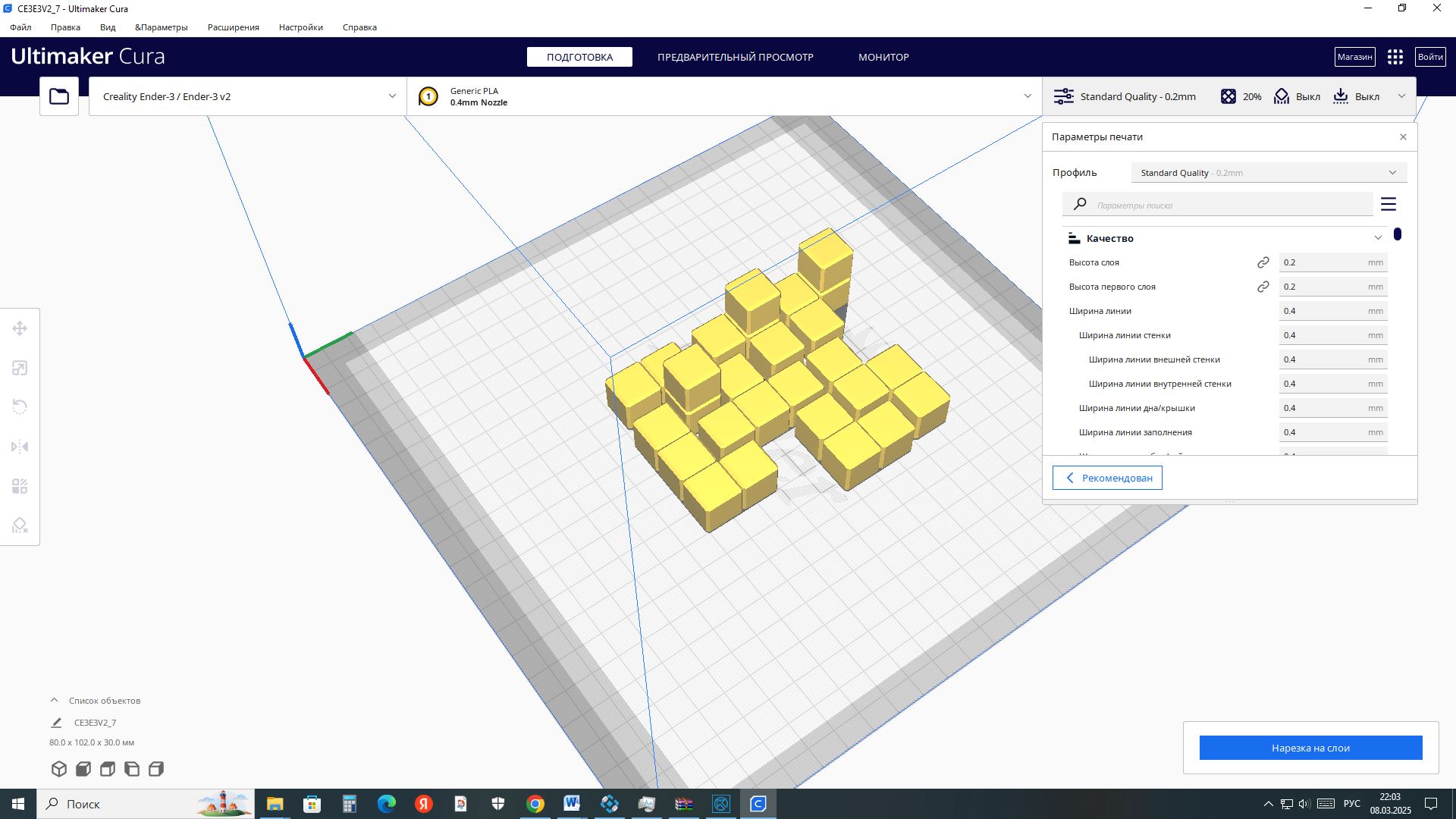Select the Support Blocker tool
The width and height of the screenshot is (1456, 819).
pos(20,526)
